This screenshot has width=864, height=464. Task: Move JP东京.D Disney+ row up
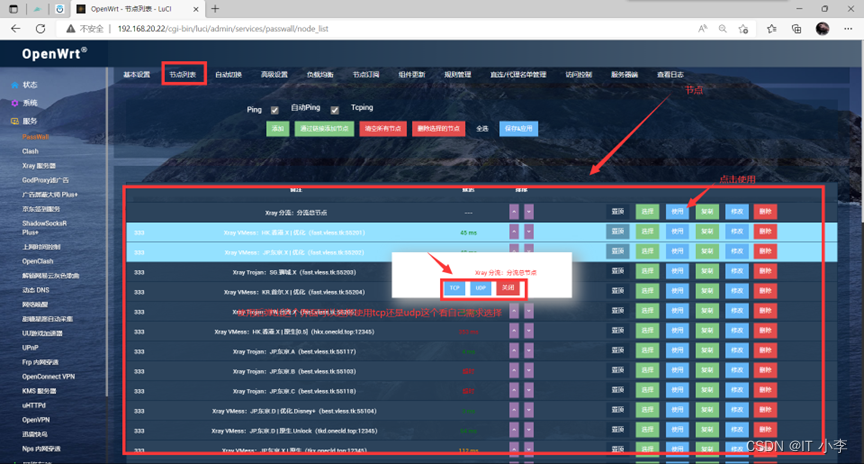(x=514, y=410)
